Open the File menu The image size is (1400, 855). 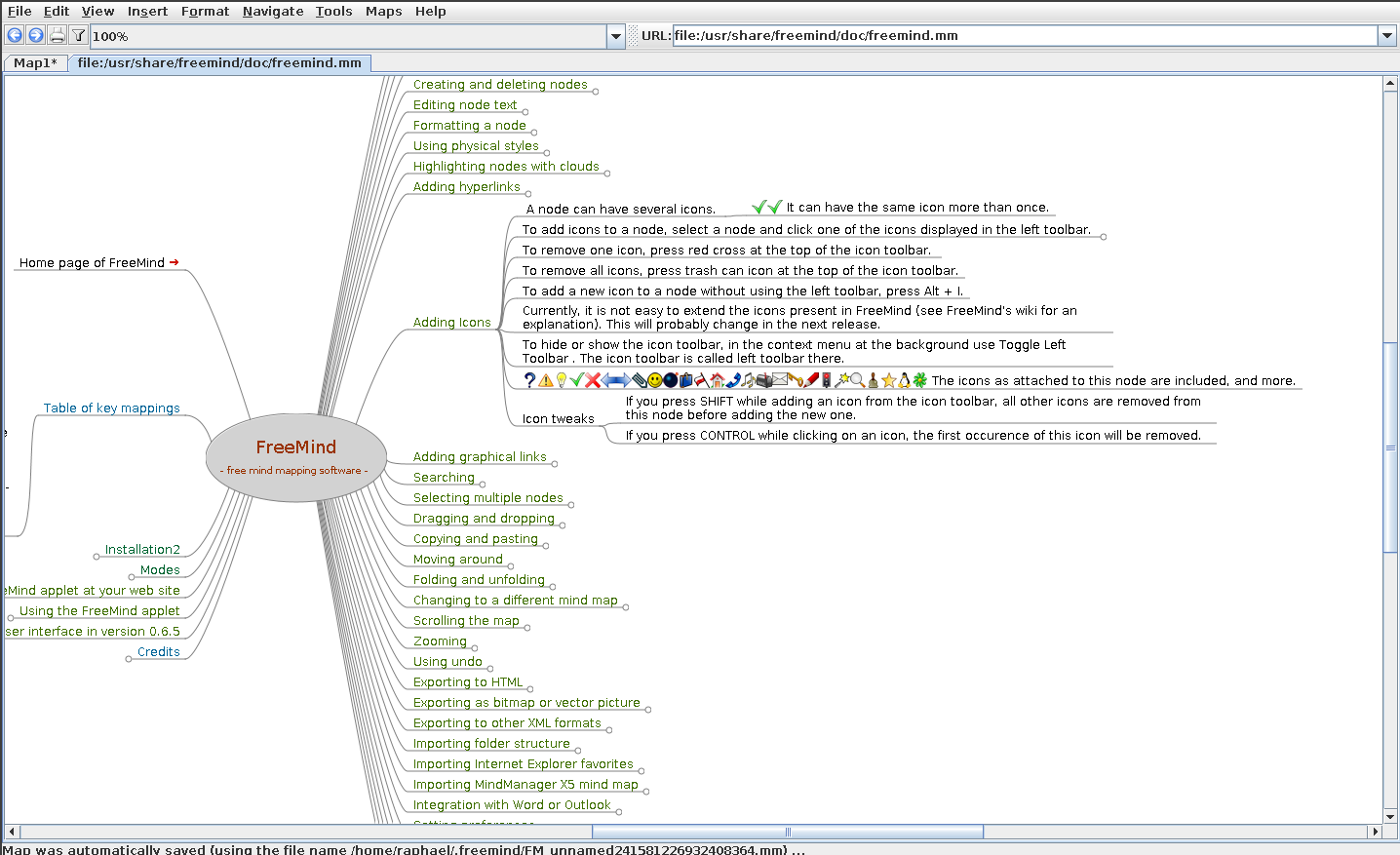pyautogui.click(x=19, y=11)
